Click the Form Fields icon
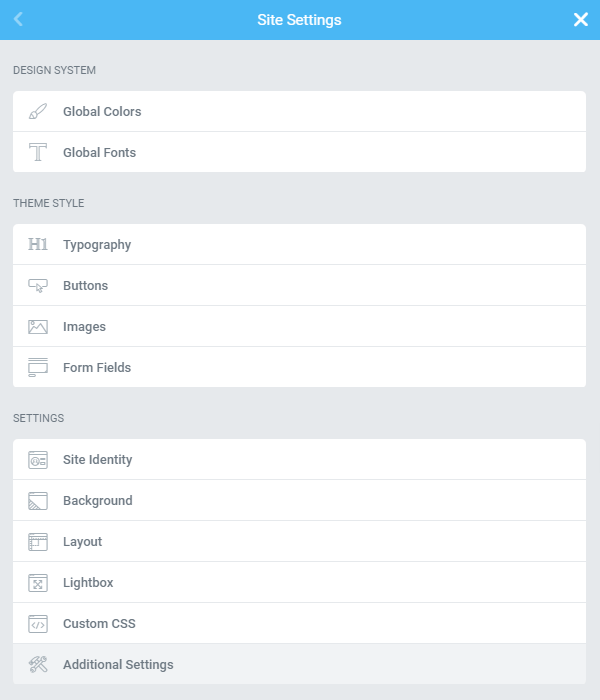The image size is (600, 700). (38, 367)
